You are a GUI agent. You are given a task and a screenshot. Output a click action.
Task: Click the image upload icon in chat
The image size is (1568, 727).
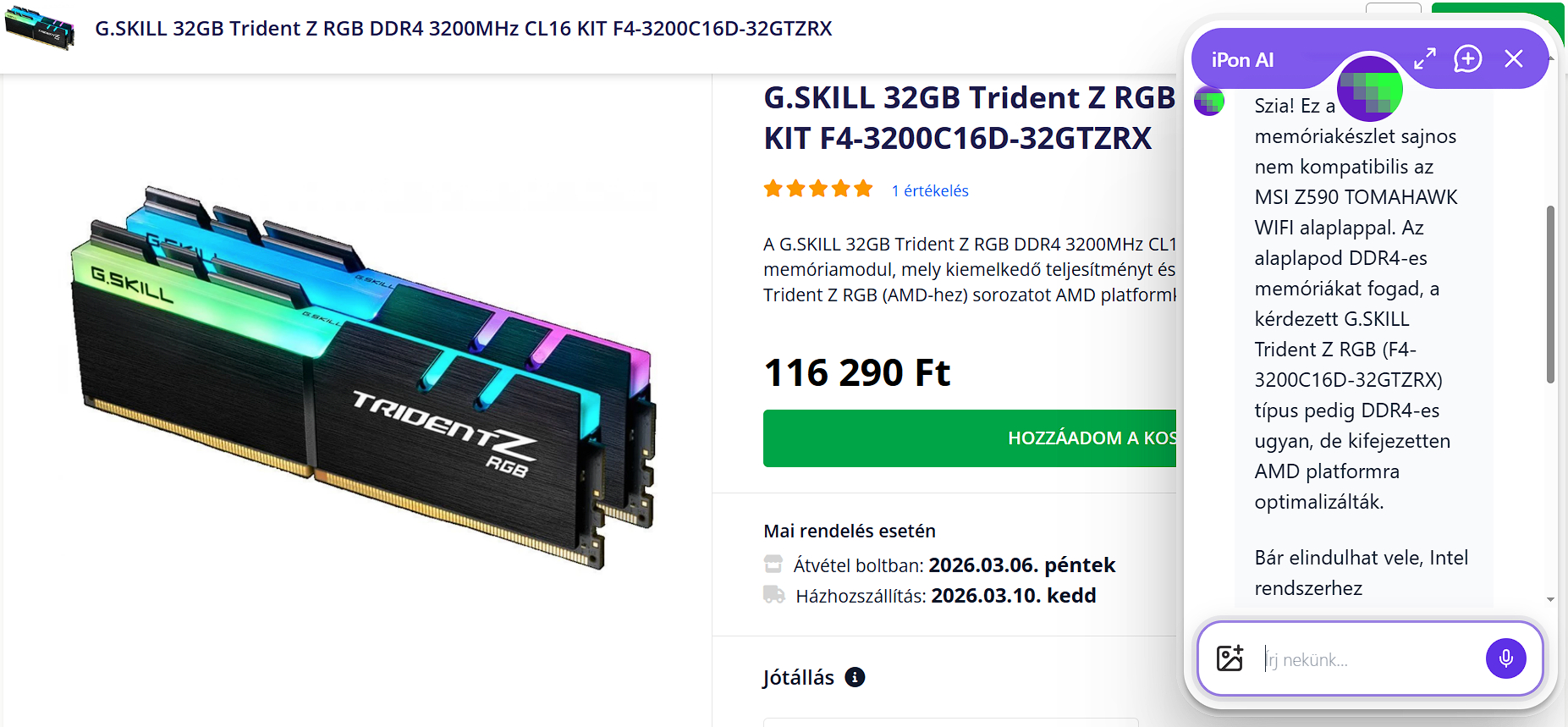[x=1230, y=658]
